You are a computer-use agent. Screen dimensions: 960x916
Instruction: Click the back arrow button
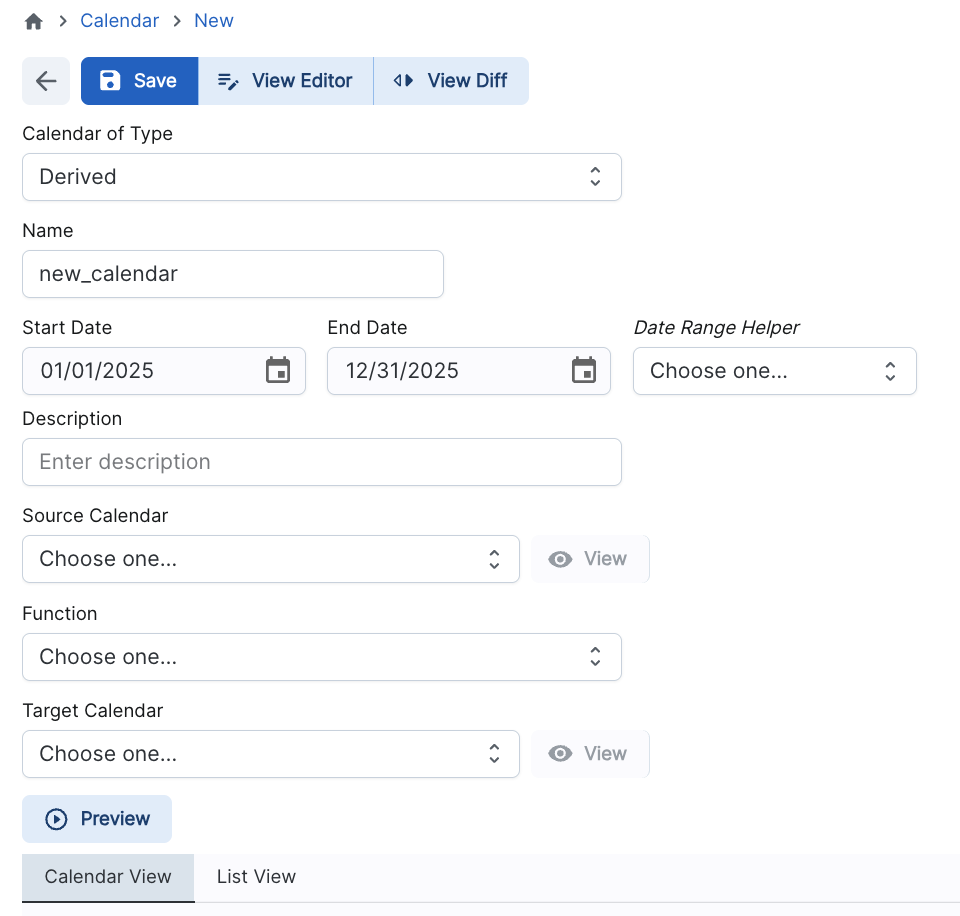[46, 81]
